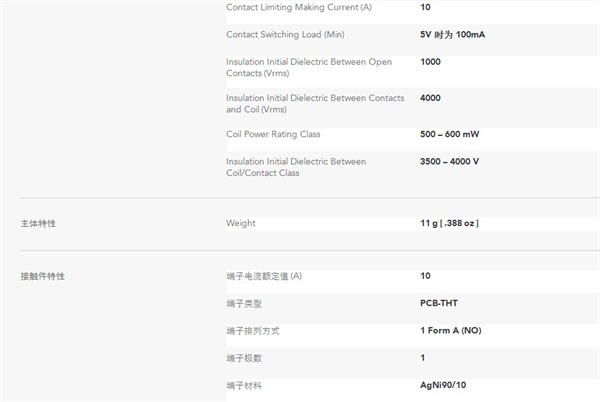Click Insulation Dielectric Between Coil/Contact Class label
The image size is (600, 402).
pyautogui.click(x=295, y=167)
